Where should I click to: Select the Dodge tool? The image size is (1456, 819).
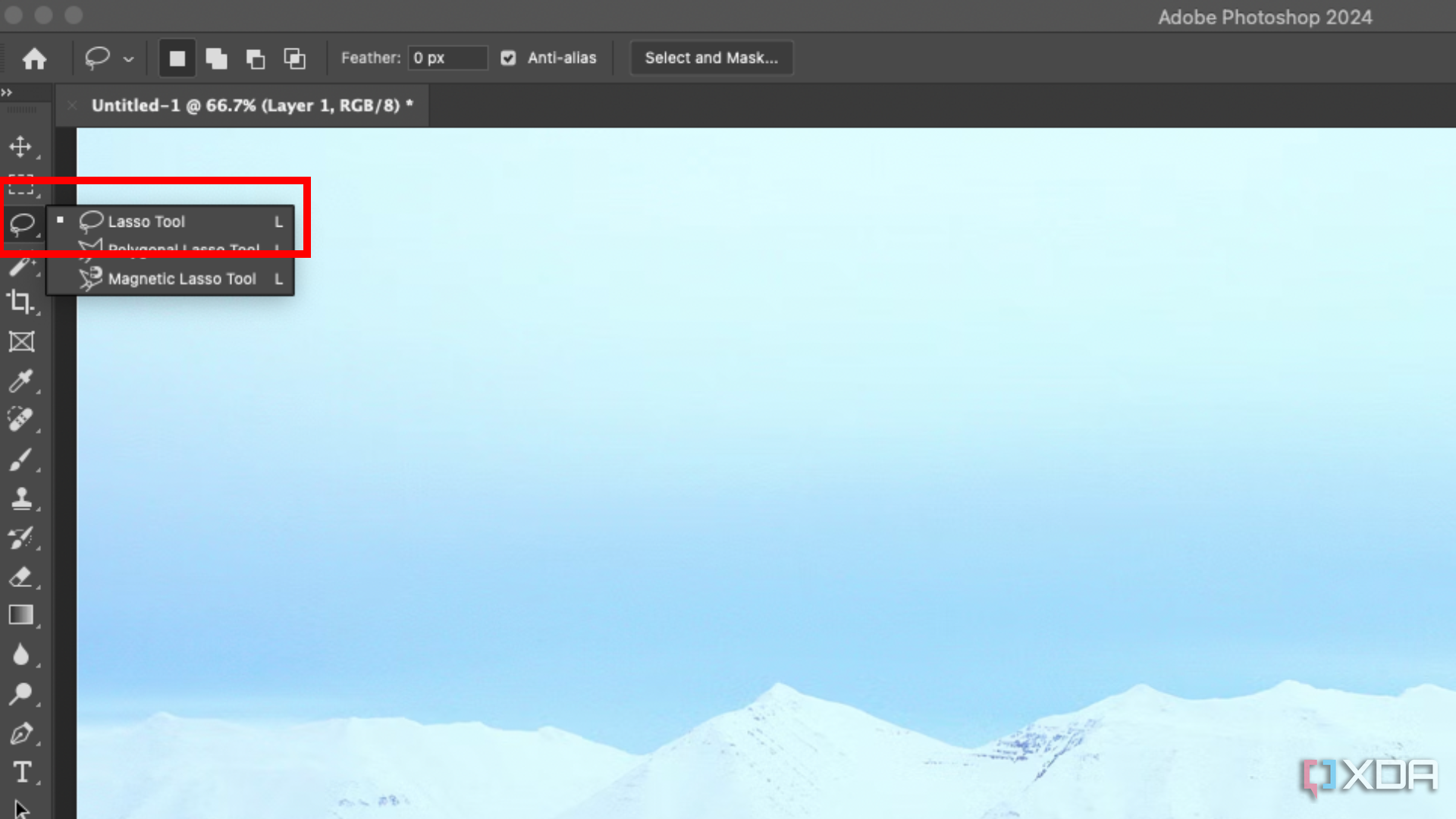(21, 694)
